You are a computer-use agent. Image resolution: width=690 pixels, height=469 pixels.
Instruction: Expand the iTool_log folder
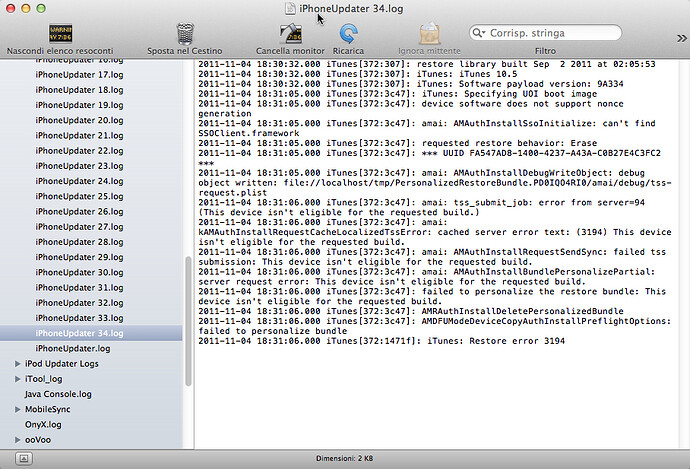tap(17, 379)
